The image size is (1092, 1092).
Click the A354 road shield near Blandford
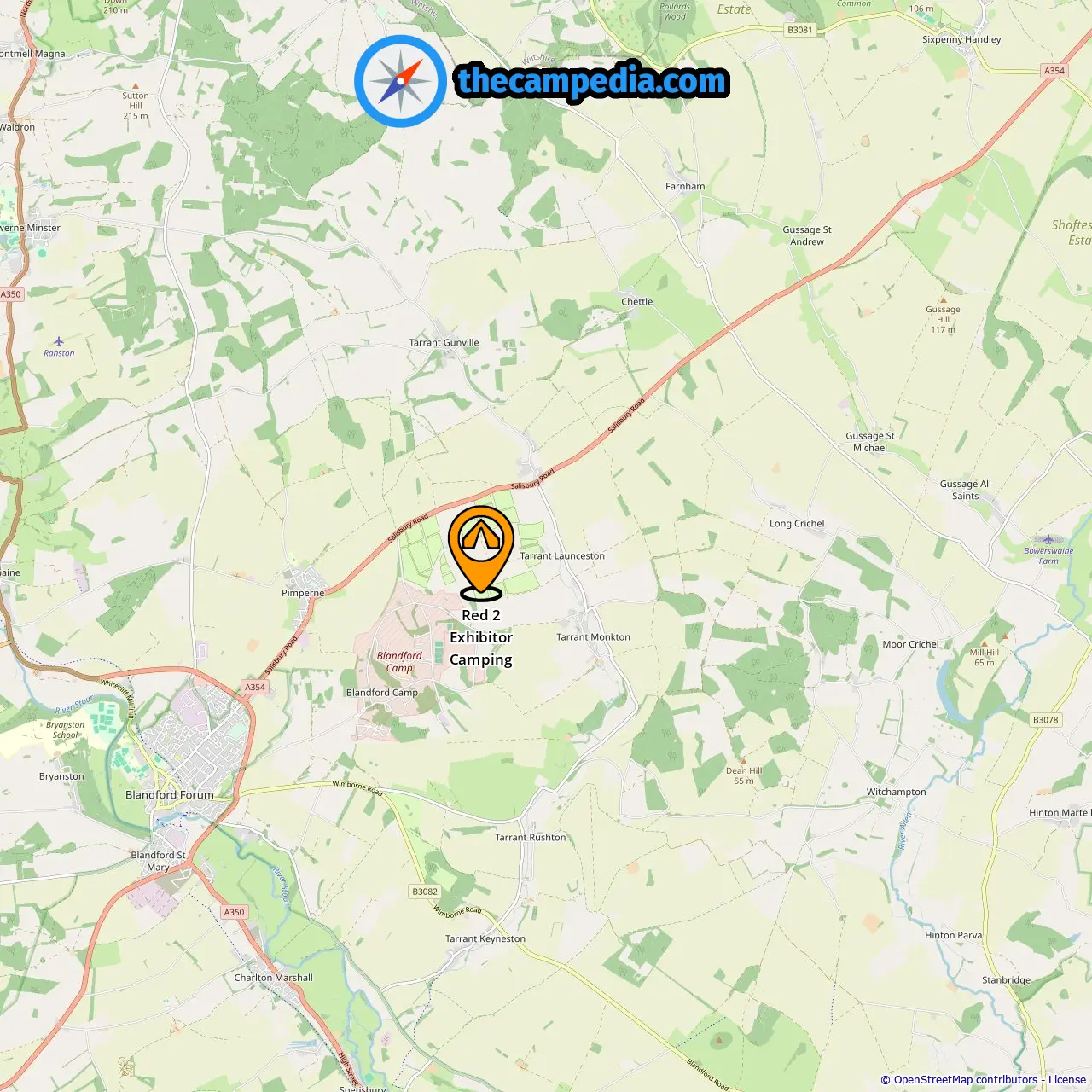255,687
